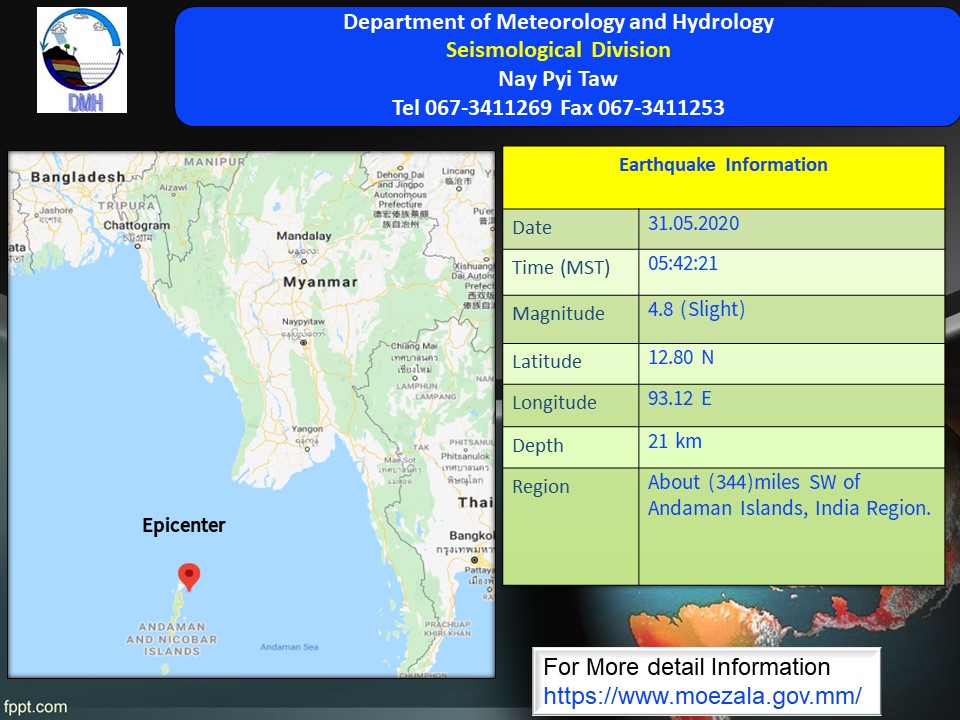Click 'Naypyitaw' label on map
The height and width of the screenshot is (720, 960).
303,321
